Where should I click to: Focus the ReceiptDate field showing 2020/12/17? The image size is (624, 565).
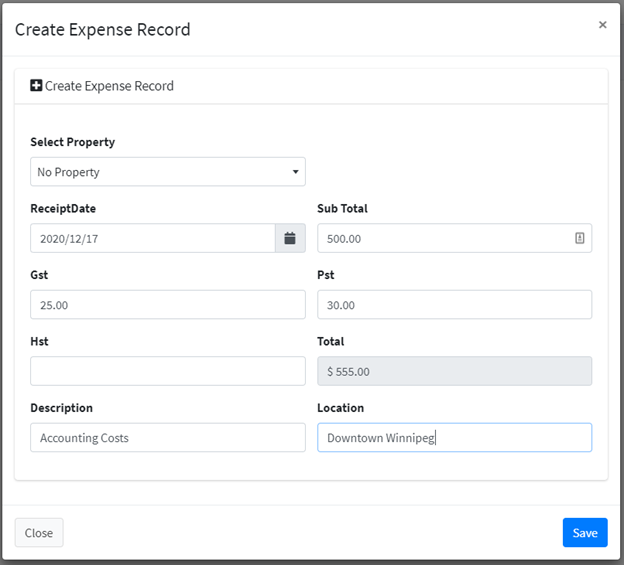click(153, 238)
